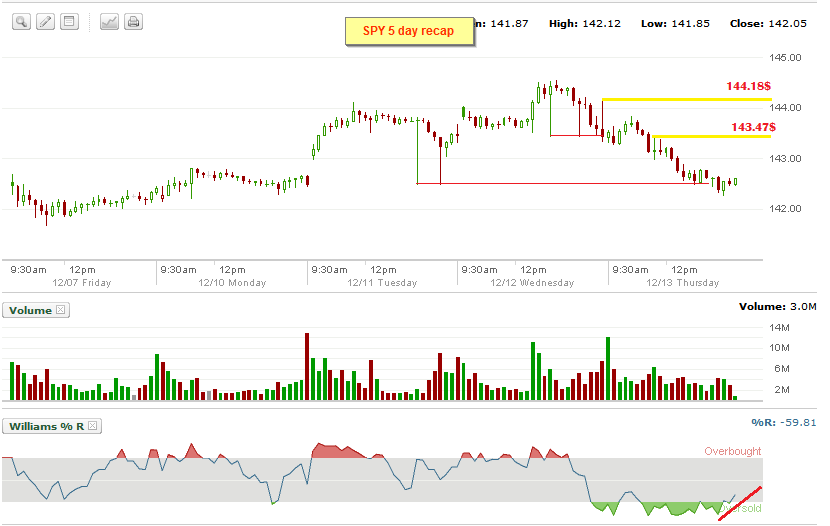Select the long red support line

pyautogui.click(x=563, y=184)
